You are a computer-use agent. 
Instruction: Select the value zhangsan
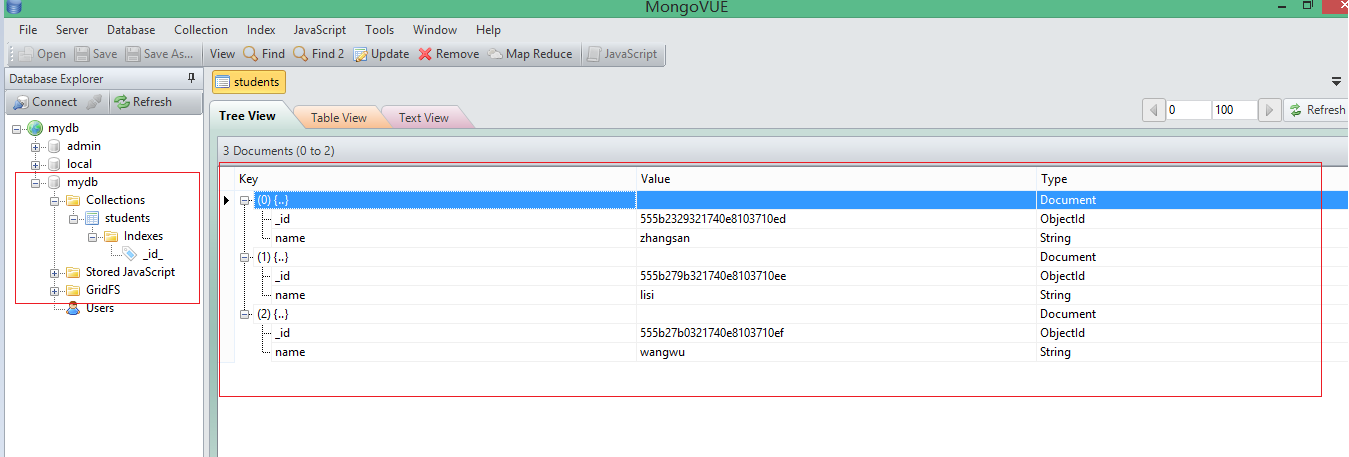point(665,238)
